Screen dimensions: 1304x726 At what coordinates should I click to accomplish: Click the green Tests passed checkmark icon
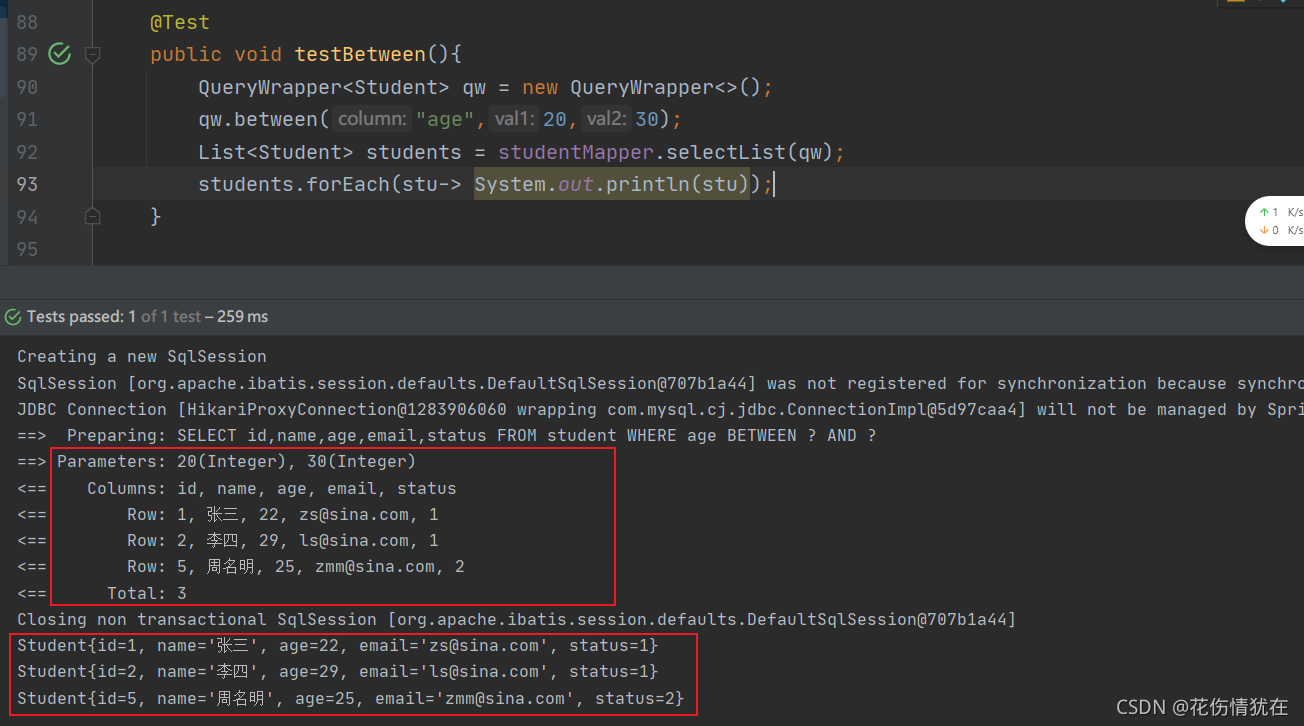[13, 317]
